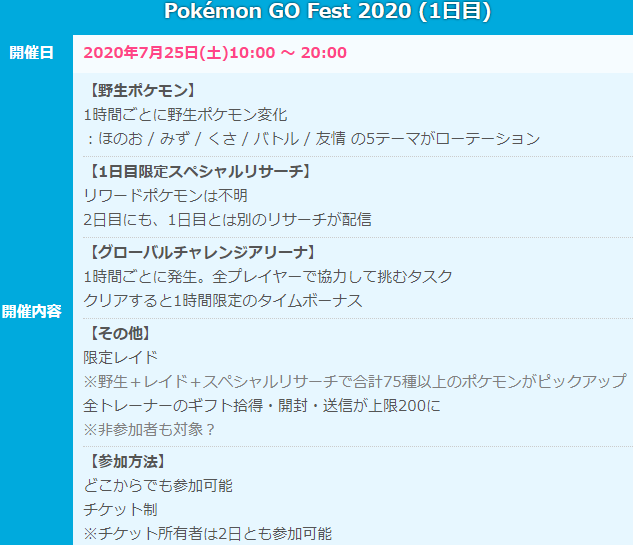This screenshot has width=633, height=545.
Task: Select the 開催日 row label
Action: click(x=31, y=53)
